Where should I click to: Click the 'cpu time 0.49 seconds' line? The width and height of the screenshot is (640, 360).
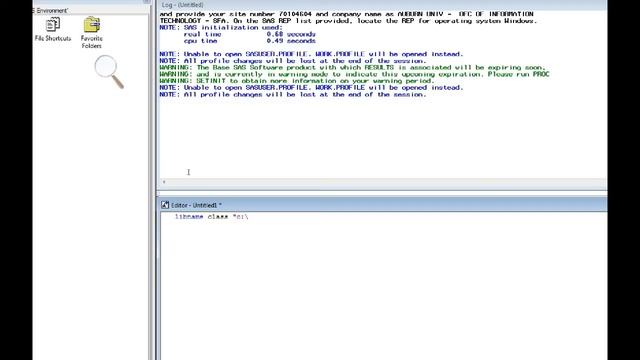point(249,41)
